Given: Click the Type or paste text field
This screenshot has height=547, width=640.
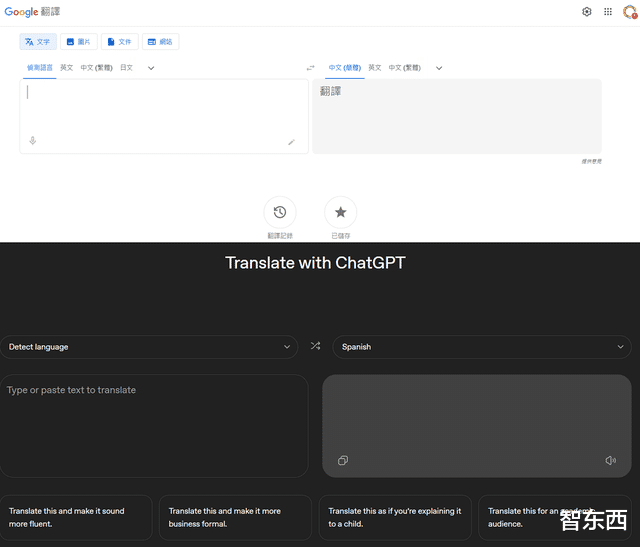Looking at the screenshot, I should click(154, 426).
